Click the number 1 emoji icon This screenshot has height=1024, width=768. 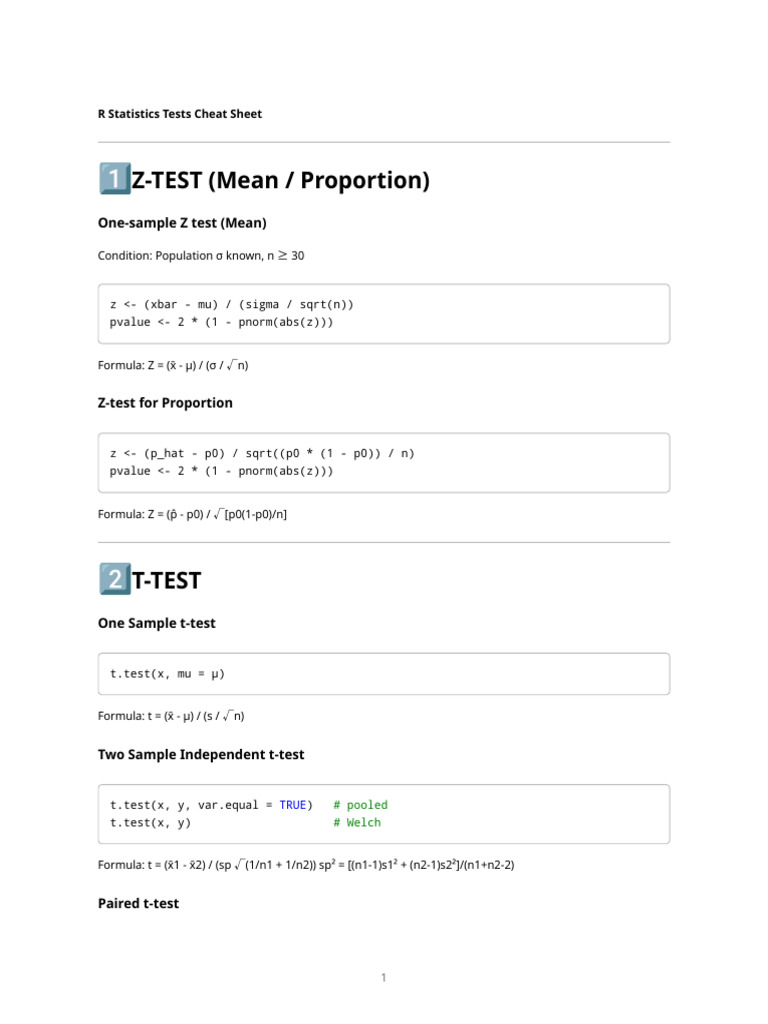coord(113,180)
